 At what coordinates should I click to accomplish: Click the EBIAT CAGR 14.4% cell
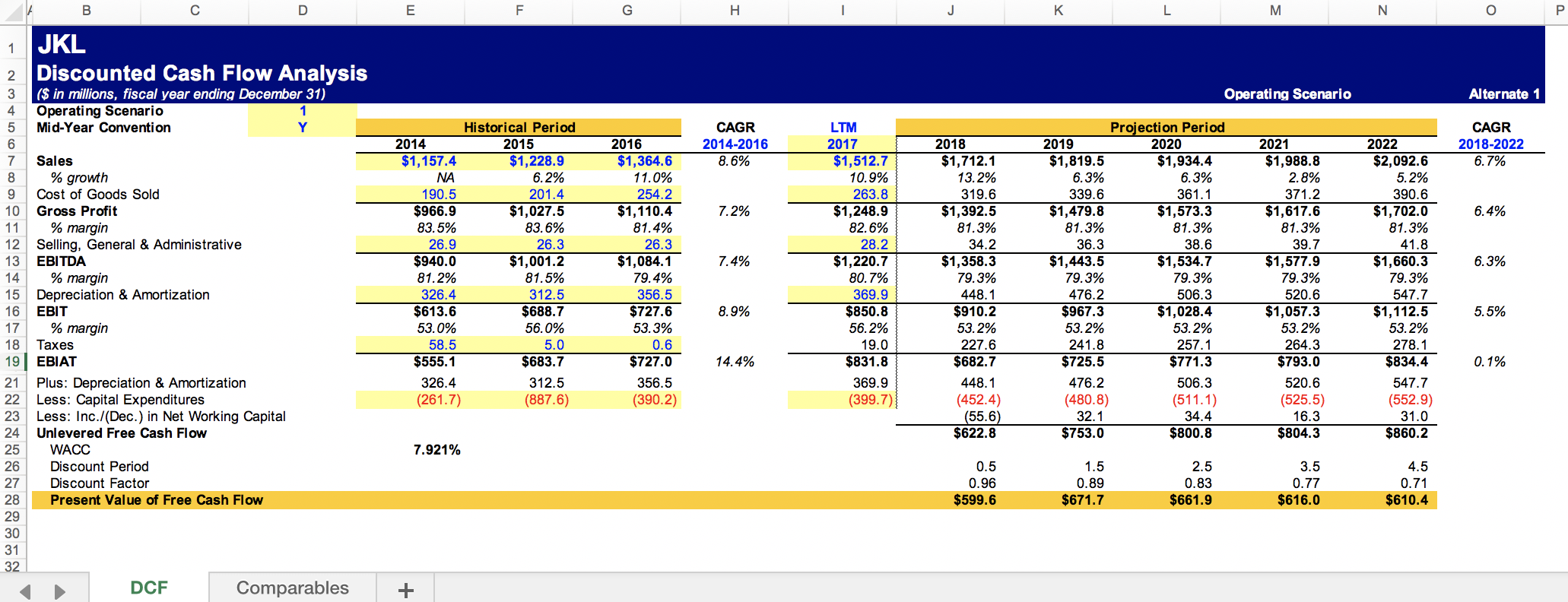pyautogui.click(x=735, y=362)
